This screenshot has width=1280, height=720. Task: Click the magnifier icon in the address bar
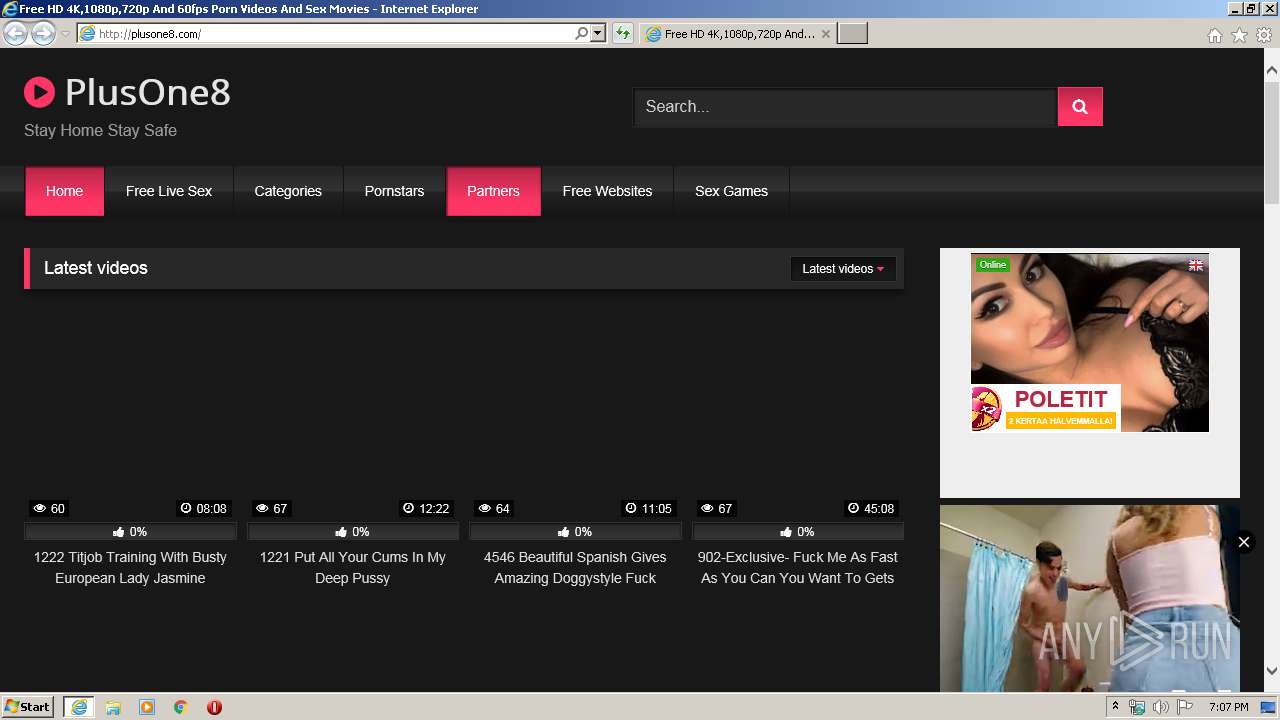pyautogui.click(x=581, y=33)
